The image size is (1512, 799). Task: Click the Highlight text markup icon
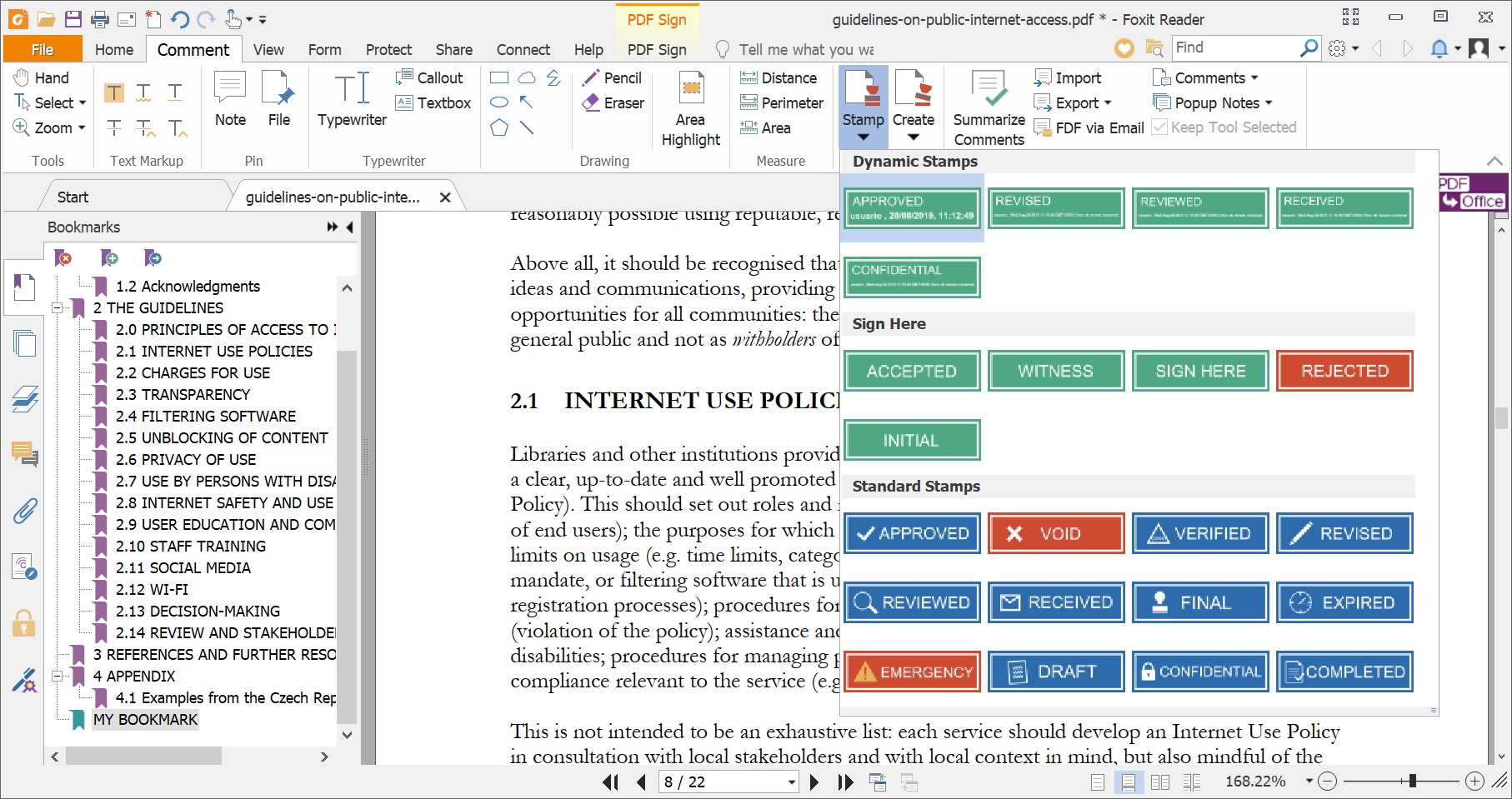click(x=114, y=92)
